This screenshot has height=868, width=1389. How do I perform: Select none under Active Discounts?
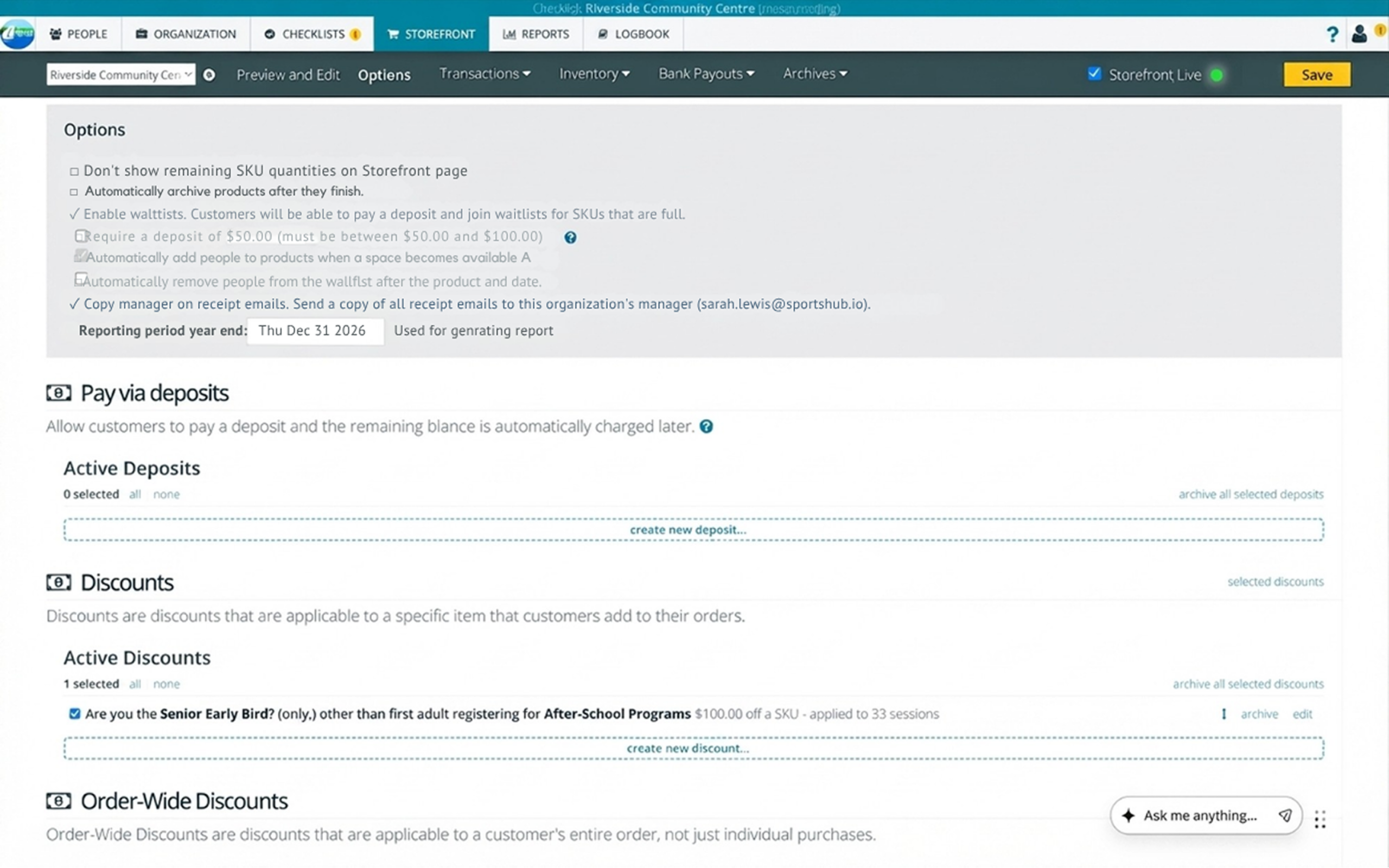pyautogui.click(x=167, y=684)
